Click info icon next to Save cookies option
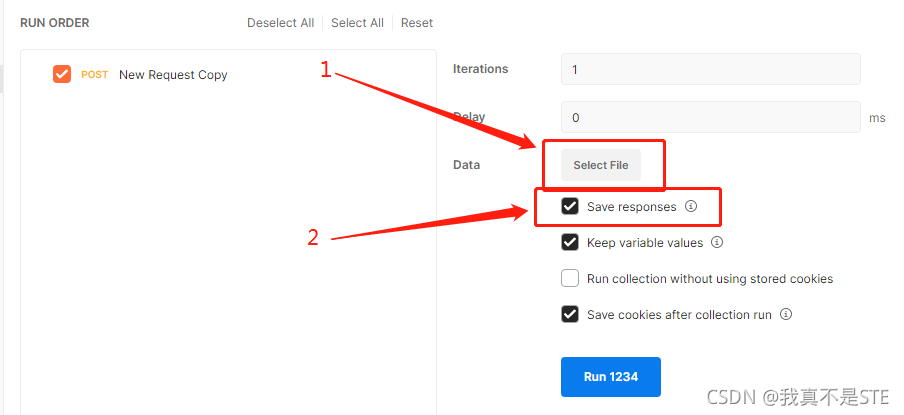The height and width of the screenshot is (415, 904). 786,314
